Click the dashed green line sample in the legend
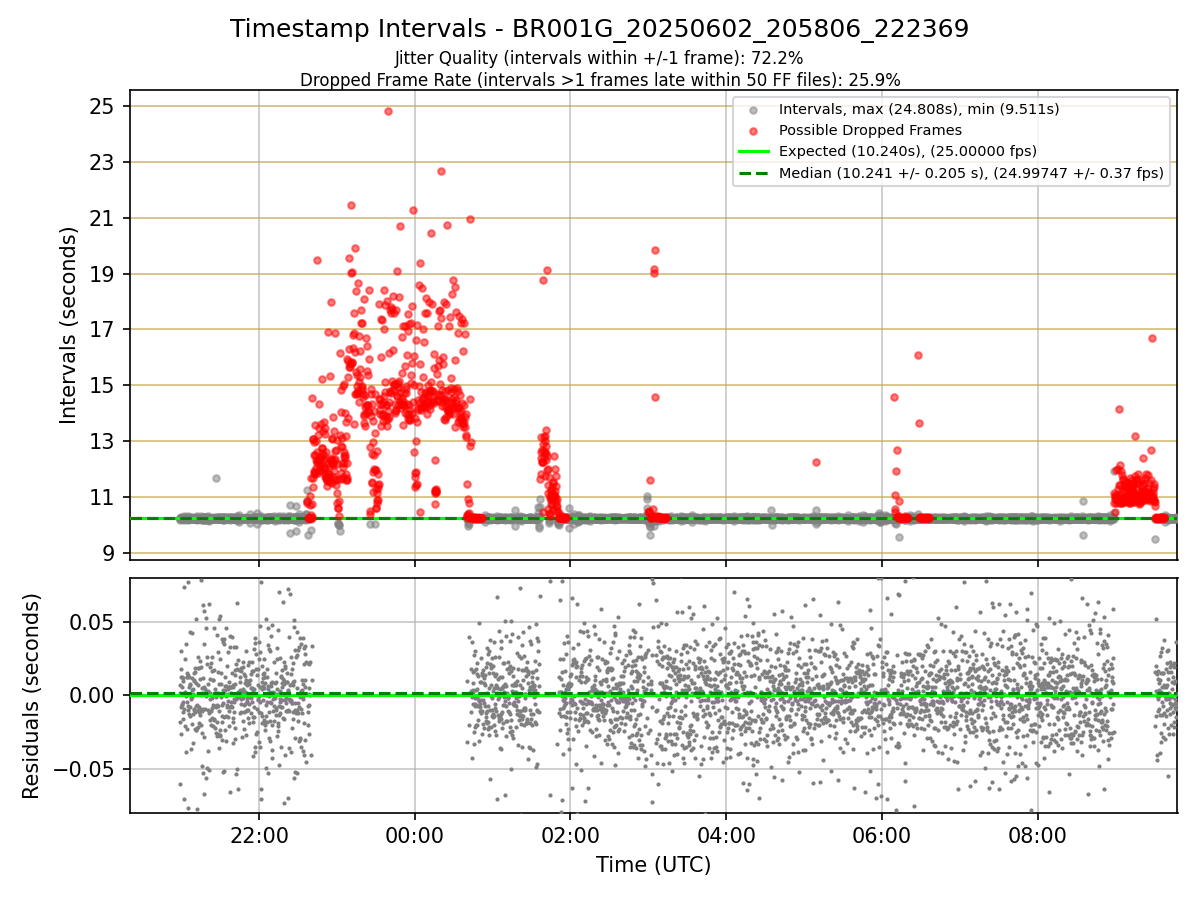The width and height of the screenshot is (1200, 900). (754, 173)
